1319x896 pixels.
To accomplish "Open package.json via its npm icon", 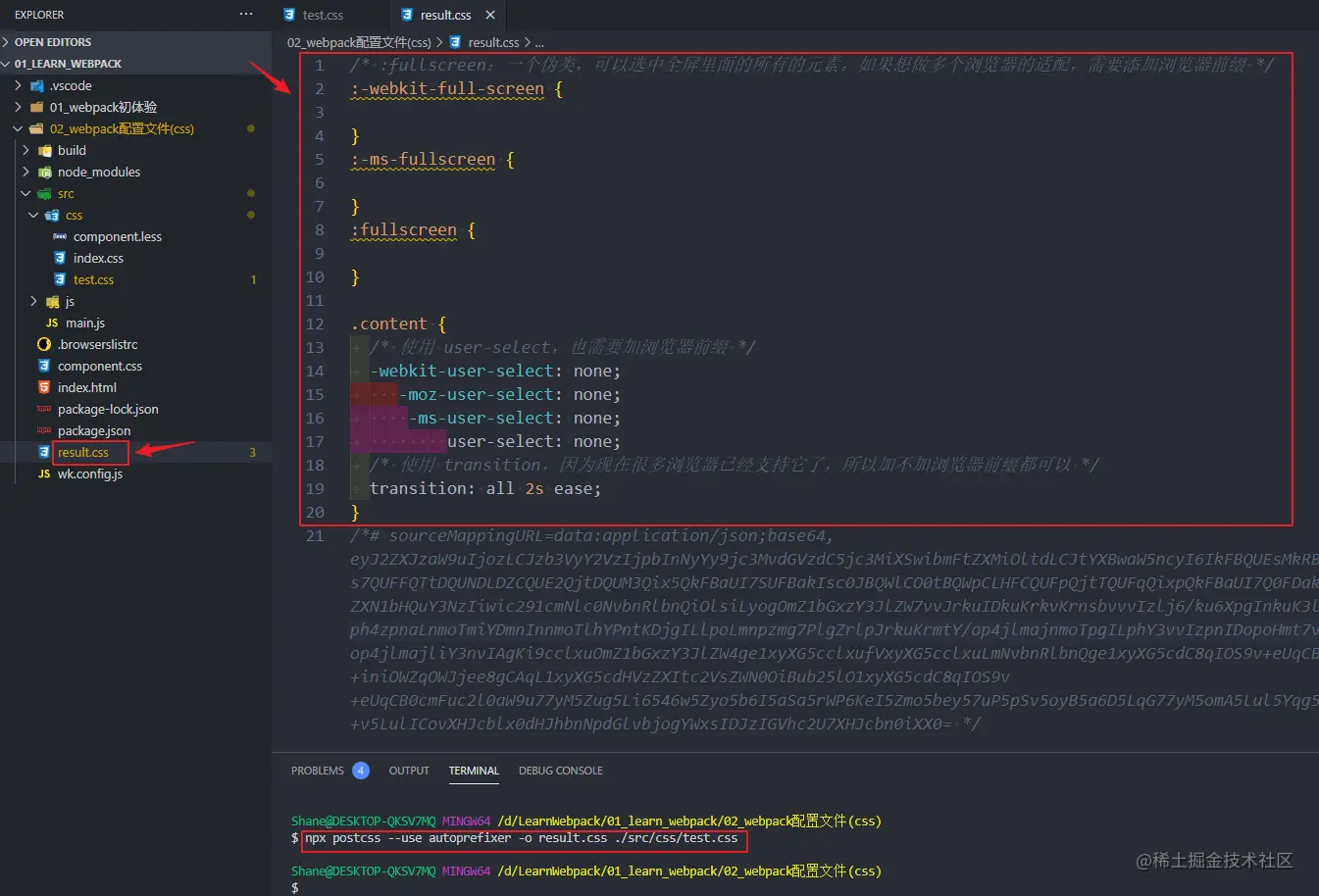I will 44,430.
